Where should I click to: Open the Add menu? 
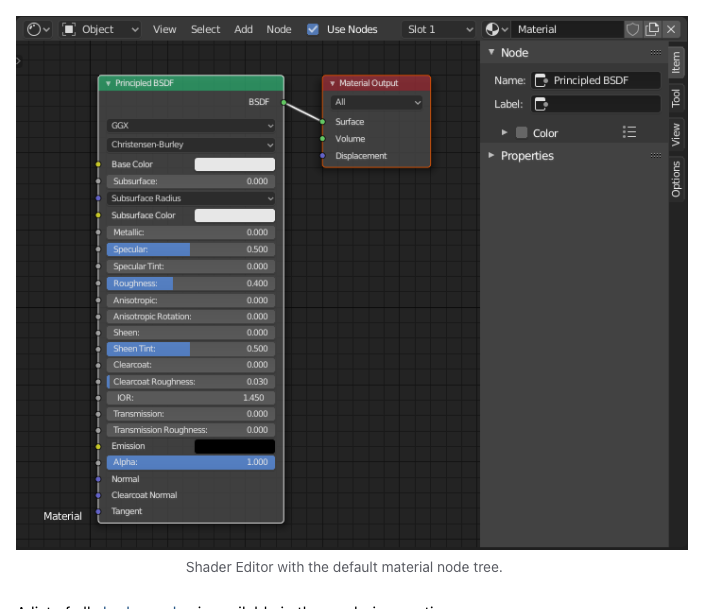pyautogui.click(x=243, y=30)
